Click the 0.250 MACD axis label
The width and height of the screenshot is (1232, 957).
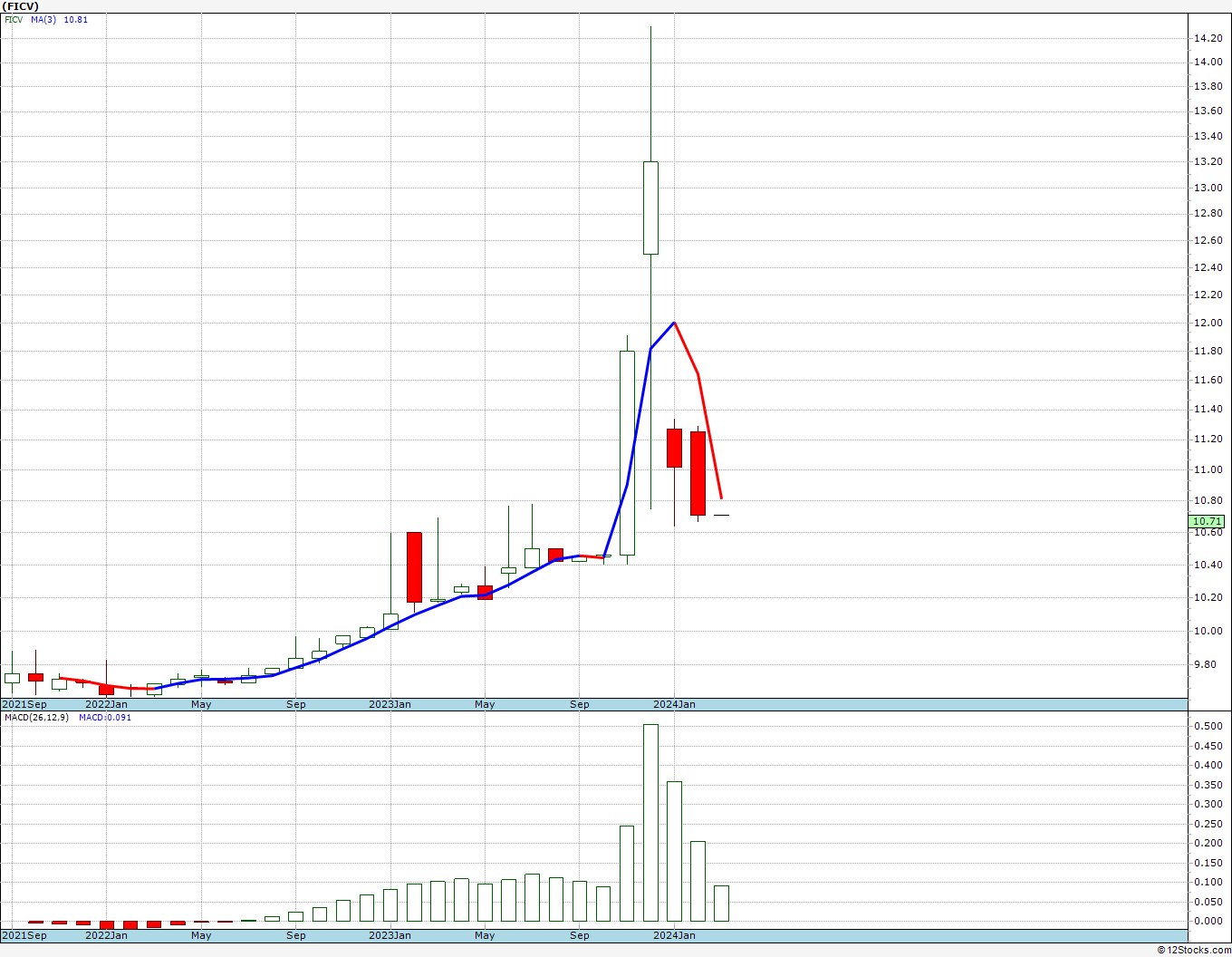1208,825
